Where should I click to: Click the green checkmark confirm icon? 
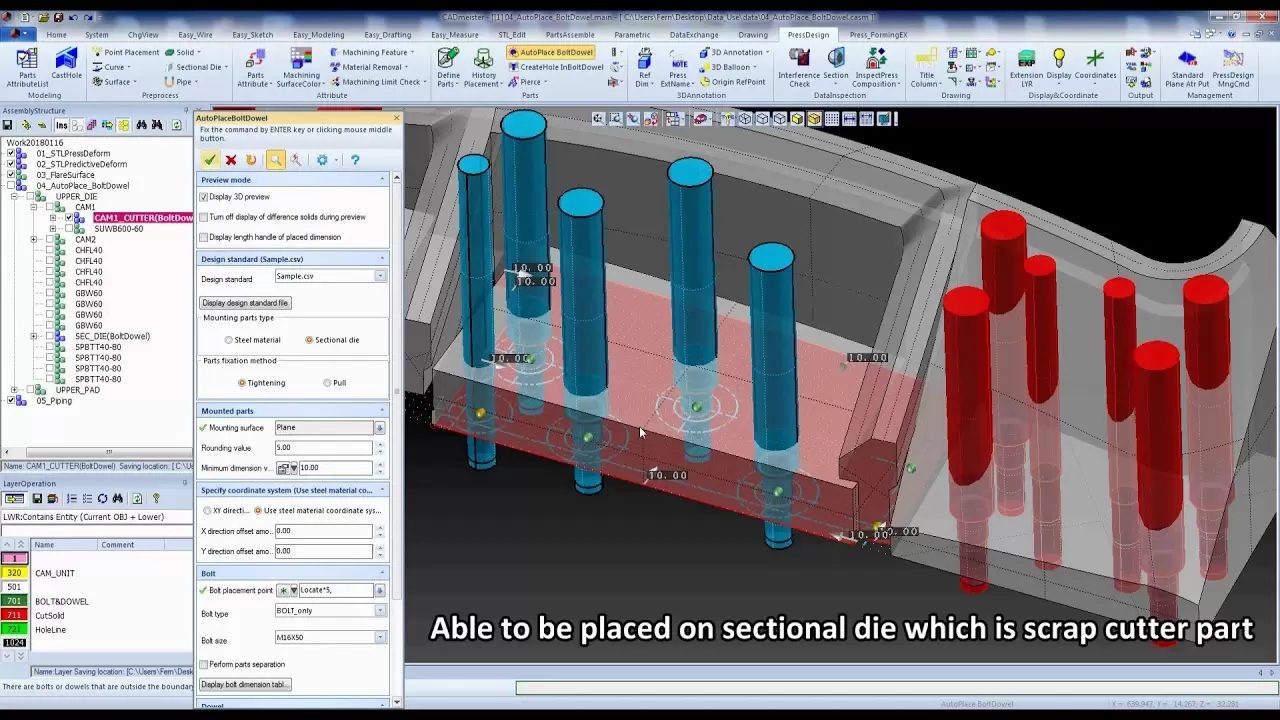(209, 160)
